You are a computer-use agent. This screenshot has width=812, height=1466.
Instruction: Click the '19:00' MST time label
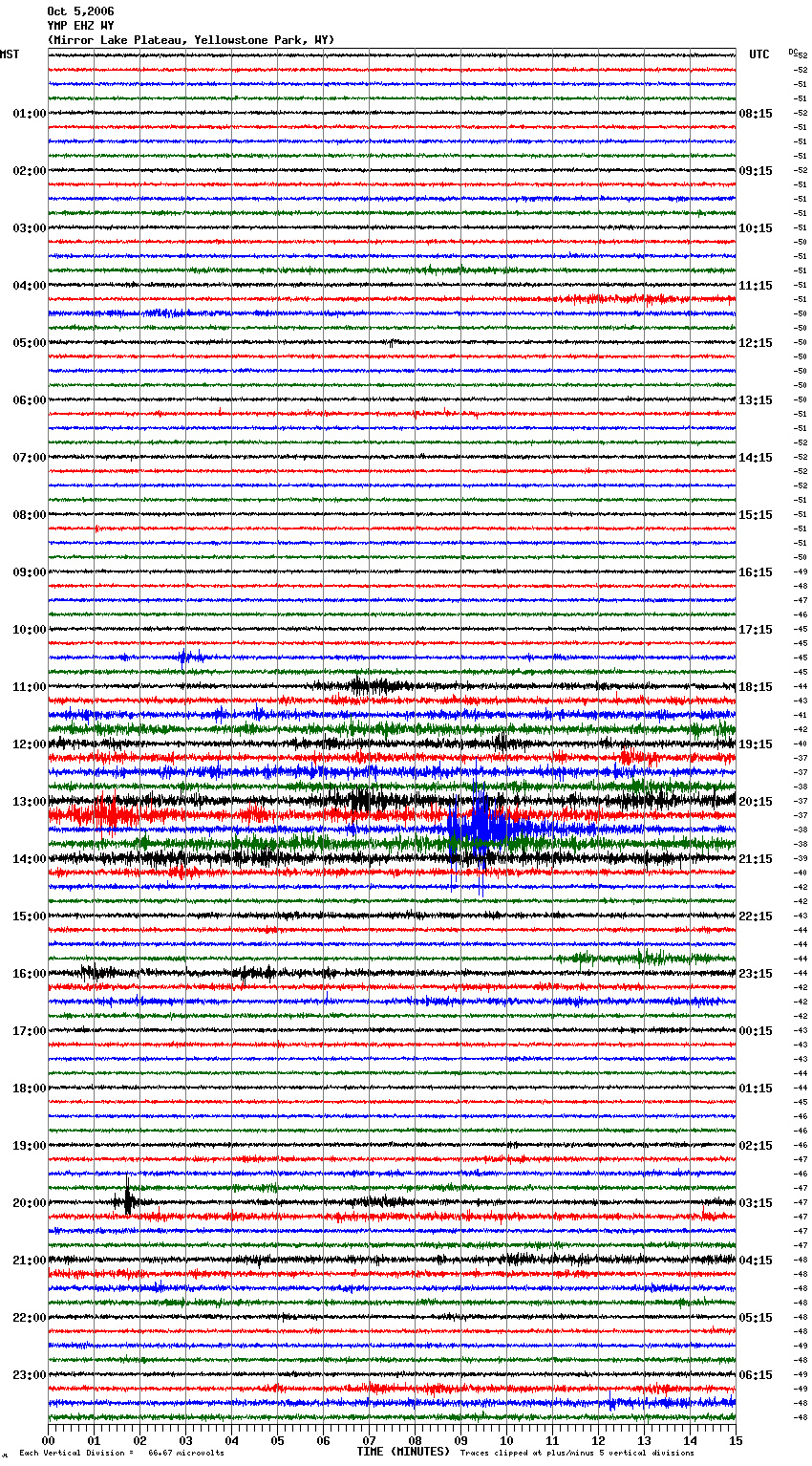30,1146
